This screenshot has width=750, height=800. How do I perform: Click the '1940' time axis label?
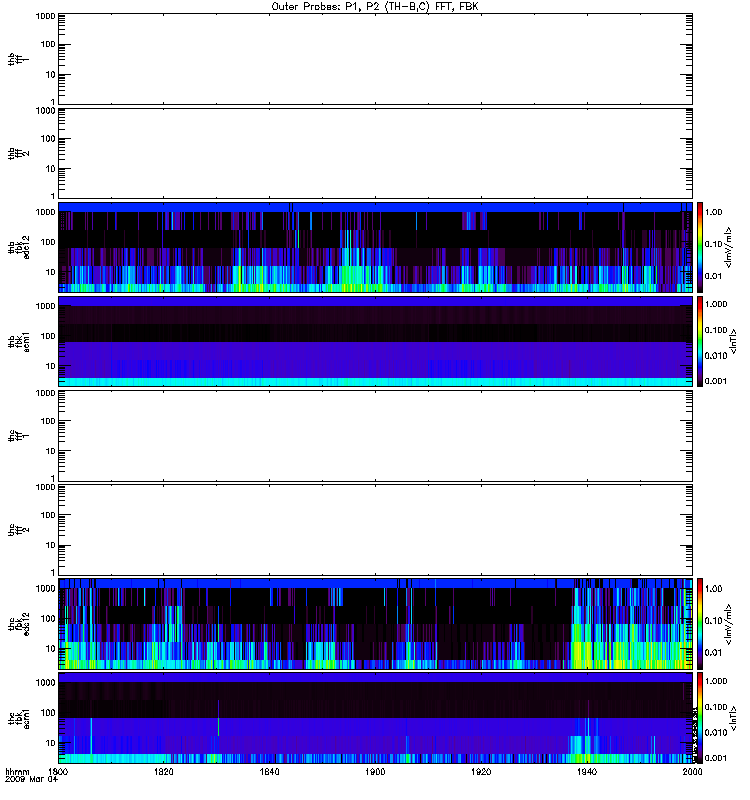(587, 771)
